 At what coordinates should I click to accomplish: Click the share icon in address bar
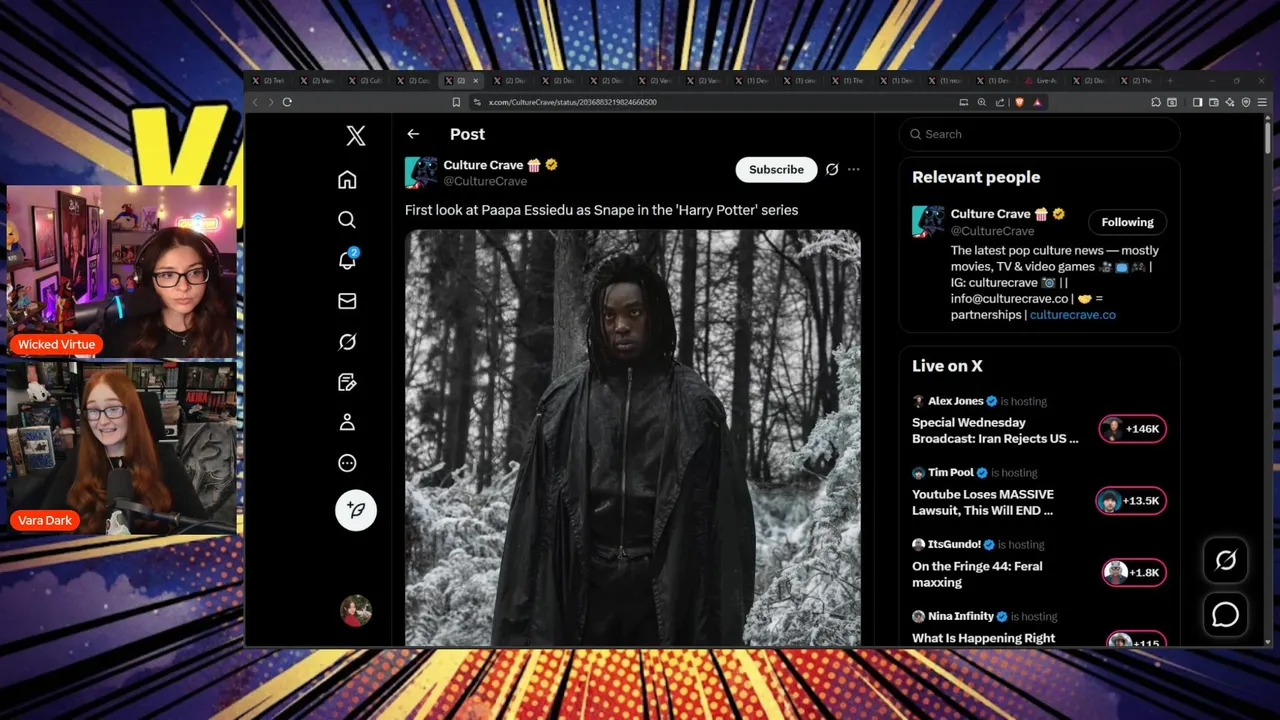pyautogui.click(x=1000, y=102)
